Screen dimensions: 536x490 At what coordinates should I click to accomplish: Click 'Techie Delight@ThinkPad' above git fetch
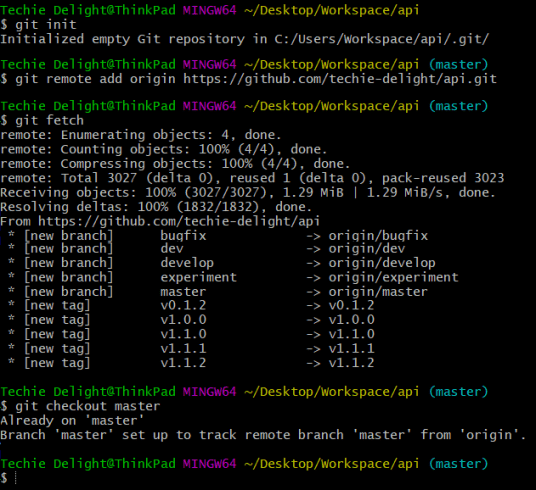88,106
